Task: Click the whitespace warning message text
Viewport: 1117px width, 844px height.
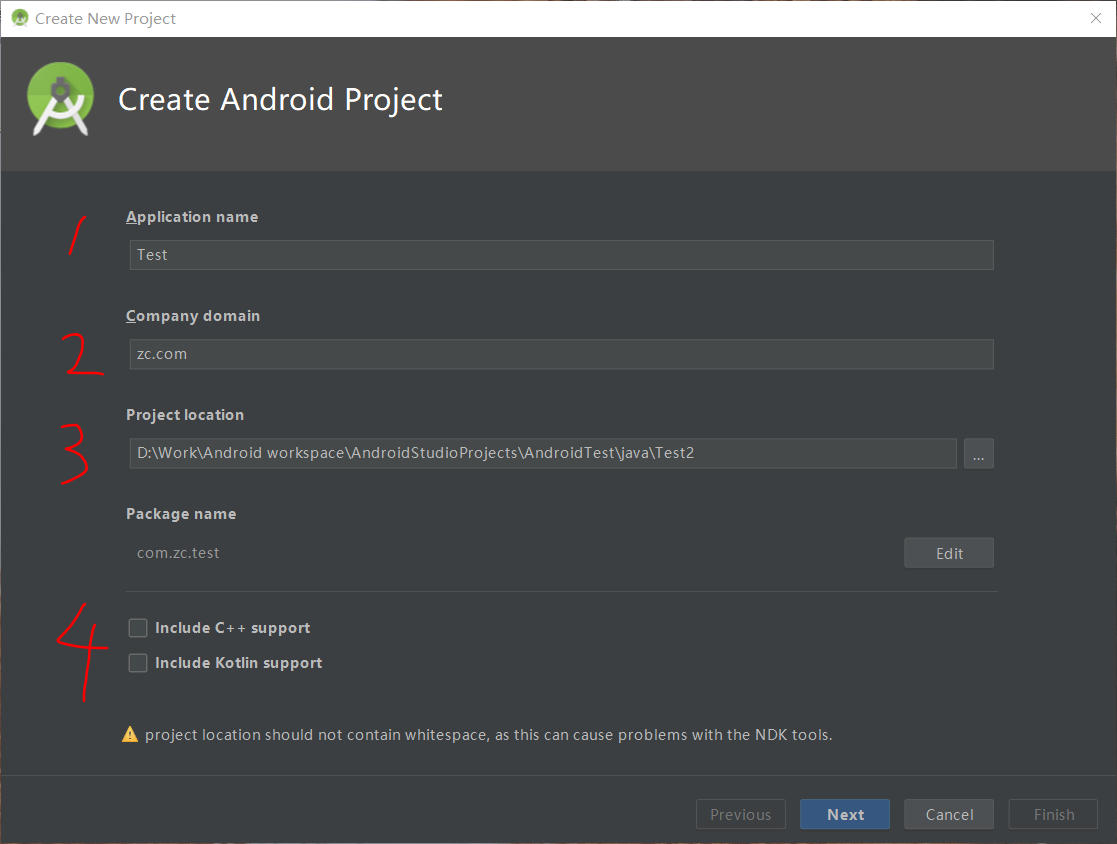Action: point(489,735)
